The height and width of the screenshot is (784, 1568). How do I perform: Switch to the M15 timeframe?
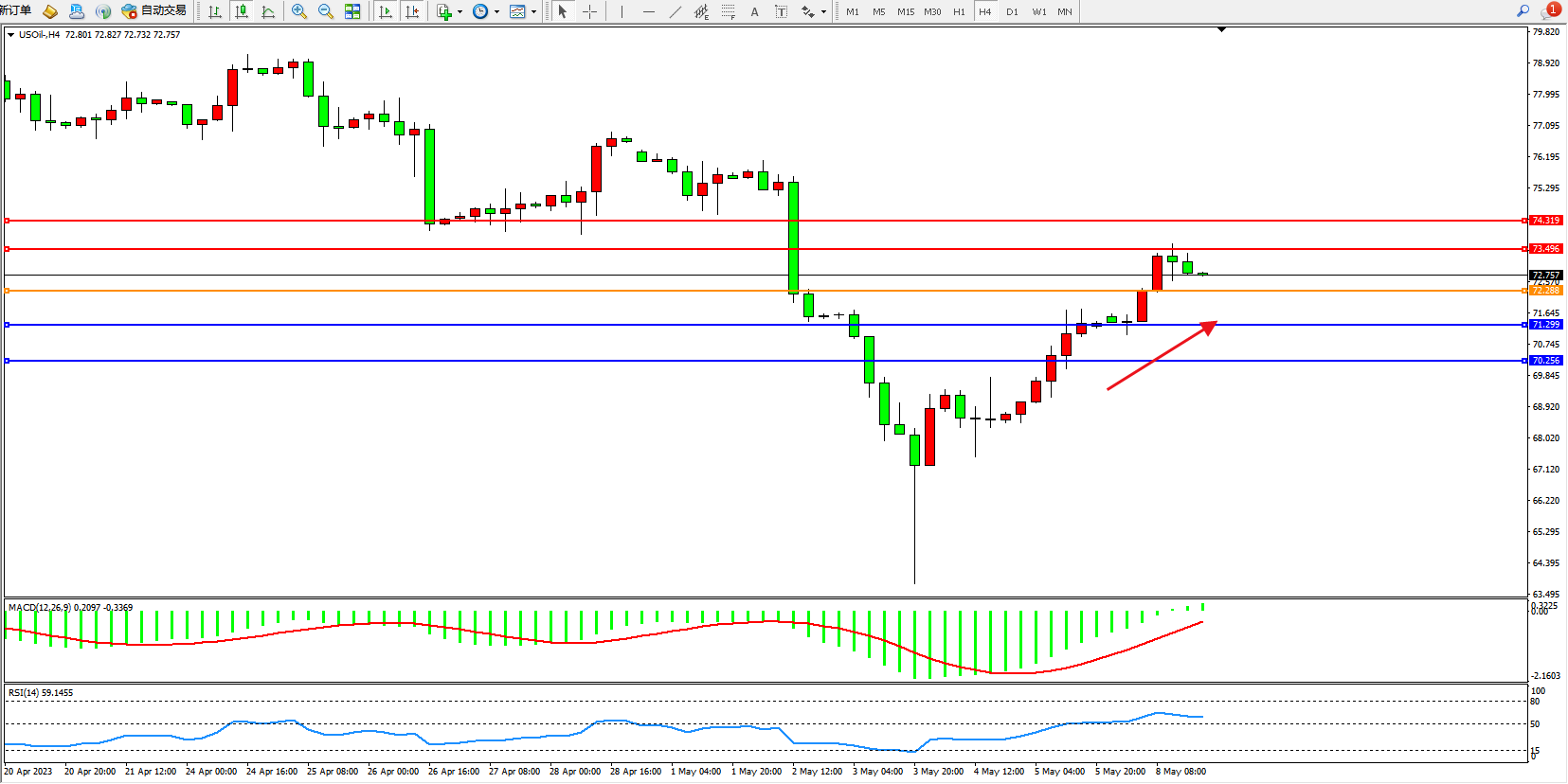906,11
